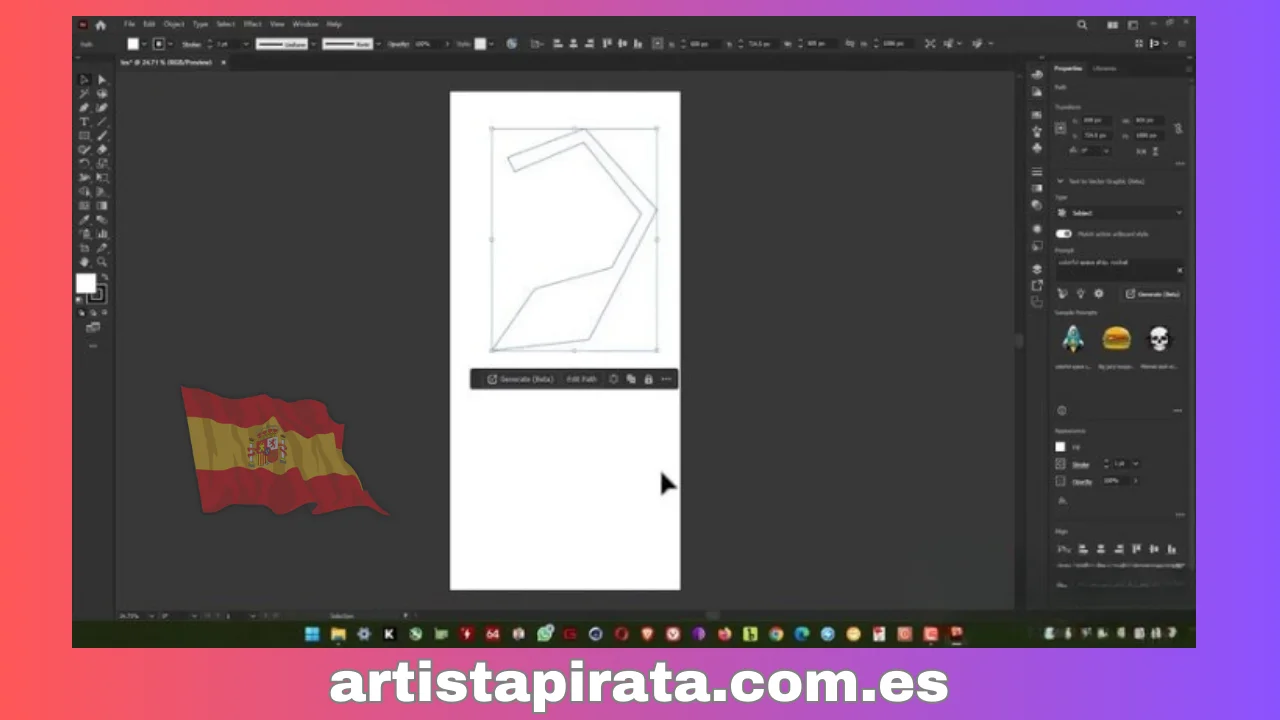The image size is (1280, 720).
Task: Pick the Zoom tool at the toolbar bottom
Action: [102, 261]
